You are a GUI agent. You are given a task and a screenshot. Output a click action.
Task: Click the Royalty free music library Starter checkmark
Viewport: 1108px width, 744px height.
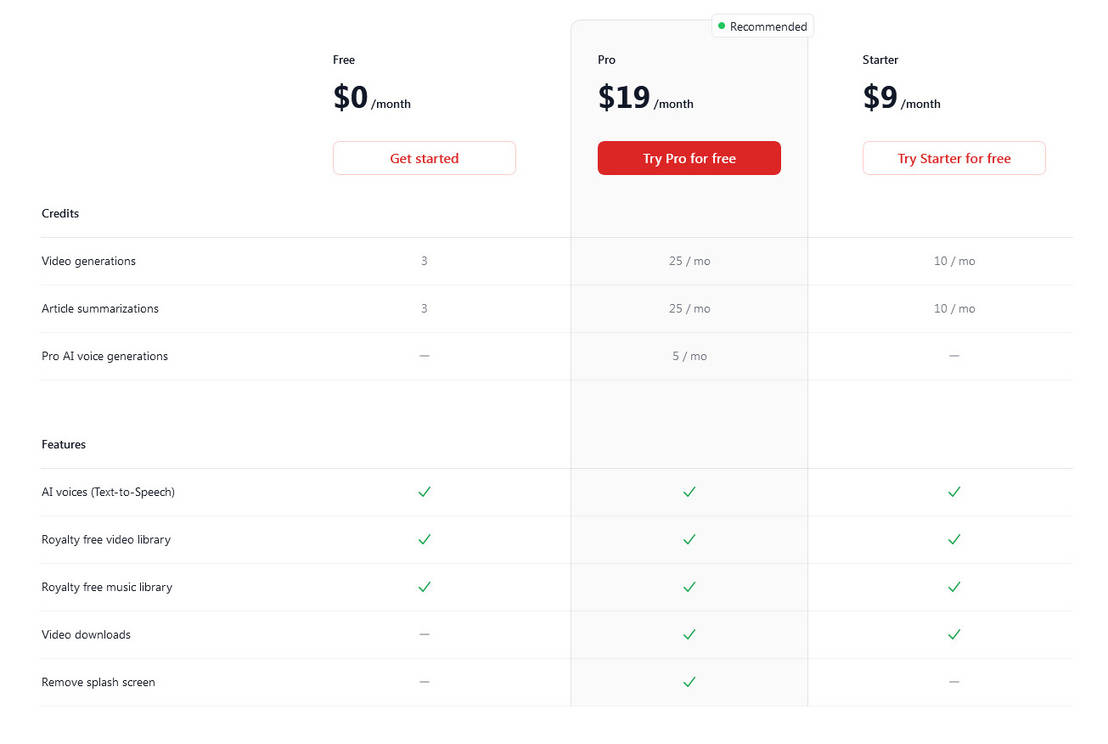953,587
